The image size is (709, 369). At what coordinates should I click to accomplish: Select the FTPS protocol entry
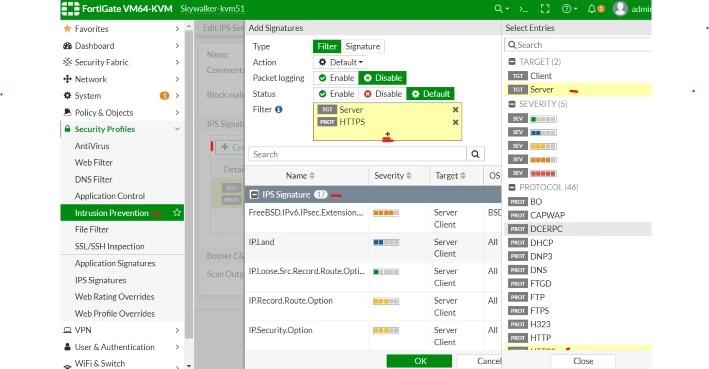(577, 311)
